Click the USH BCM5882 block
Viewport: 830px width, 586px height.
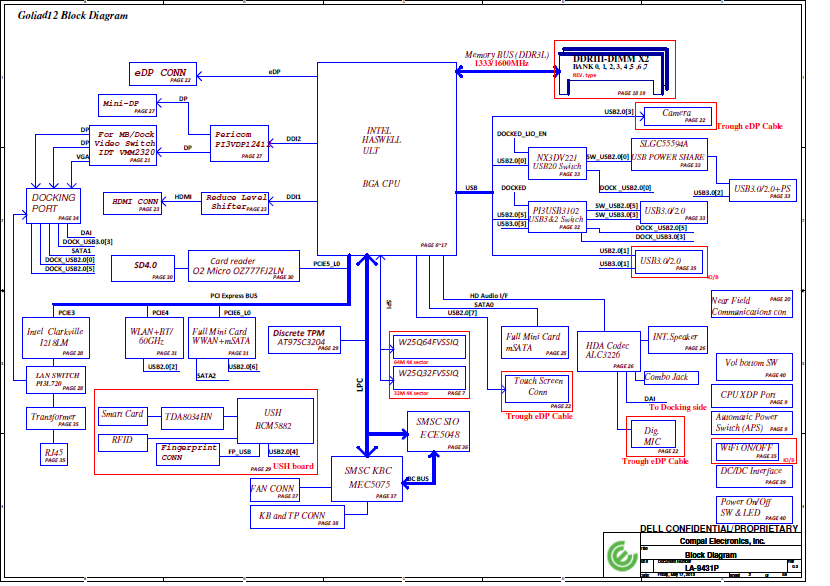pyautogui.click(x=275, y=420)
